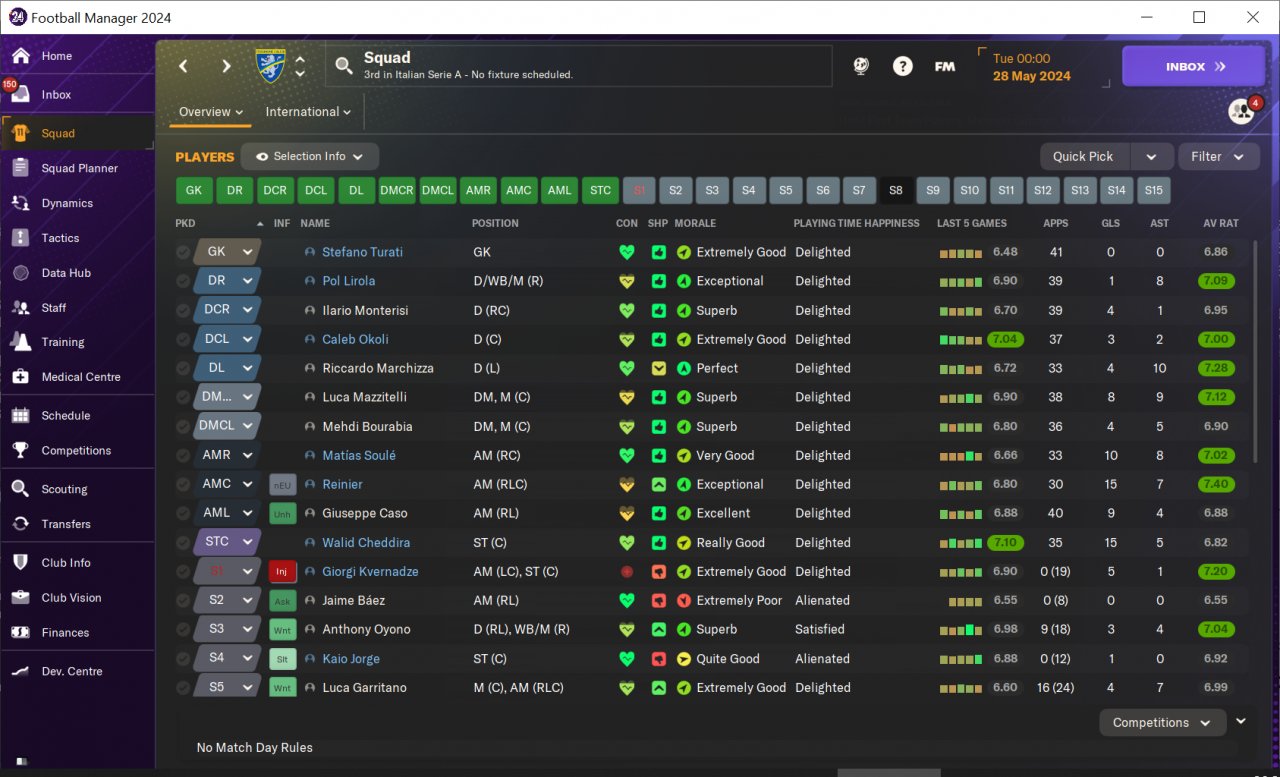The image size is (1280, 777).
Task: Toggle pick checkbox for Reinier
Action: tap(183, 485)
